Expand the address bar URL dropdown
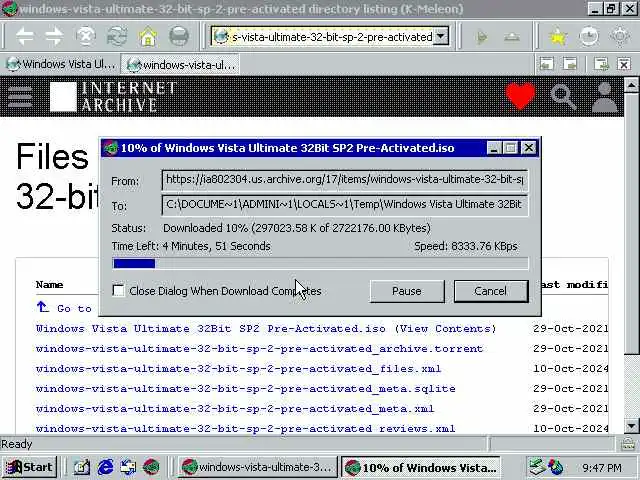 [440, 36]
